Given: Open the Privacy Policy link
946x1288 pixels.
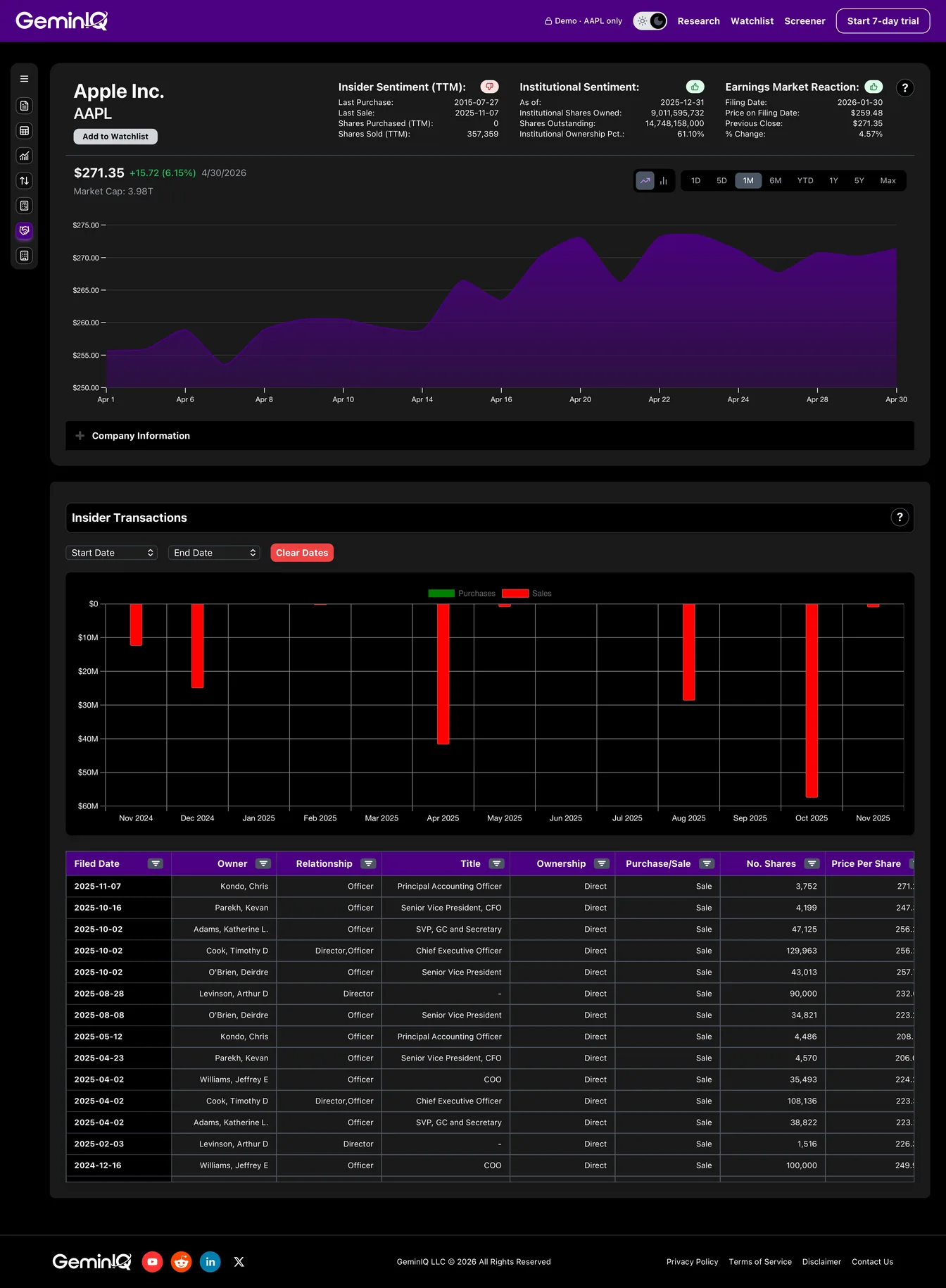Looking at the screenshot, I should click(x=692, y=1262).
